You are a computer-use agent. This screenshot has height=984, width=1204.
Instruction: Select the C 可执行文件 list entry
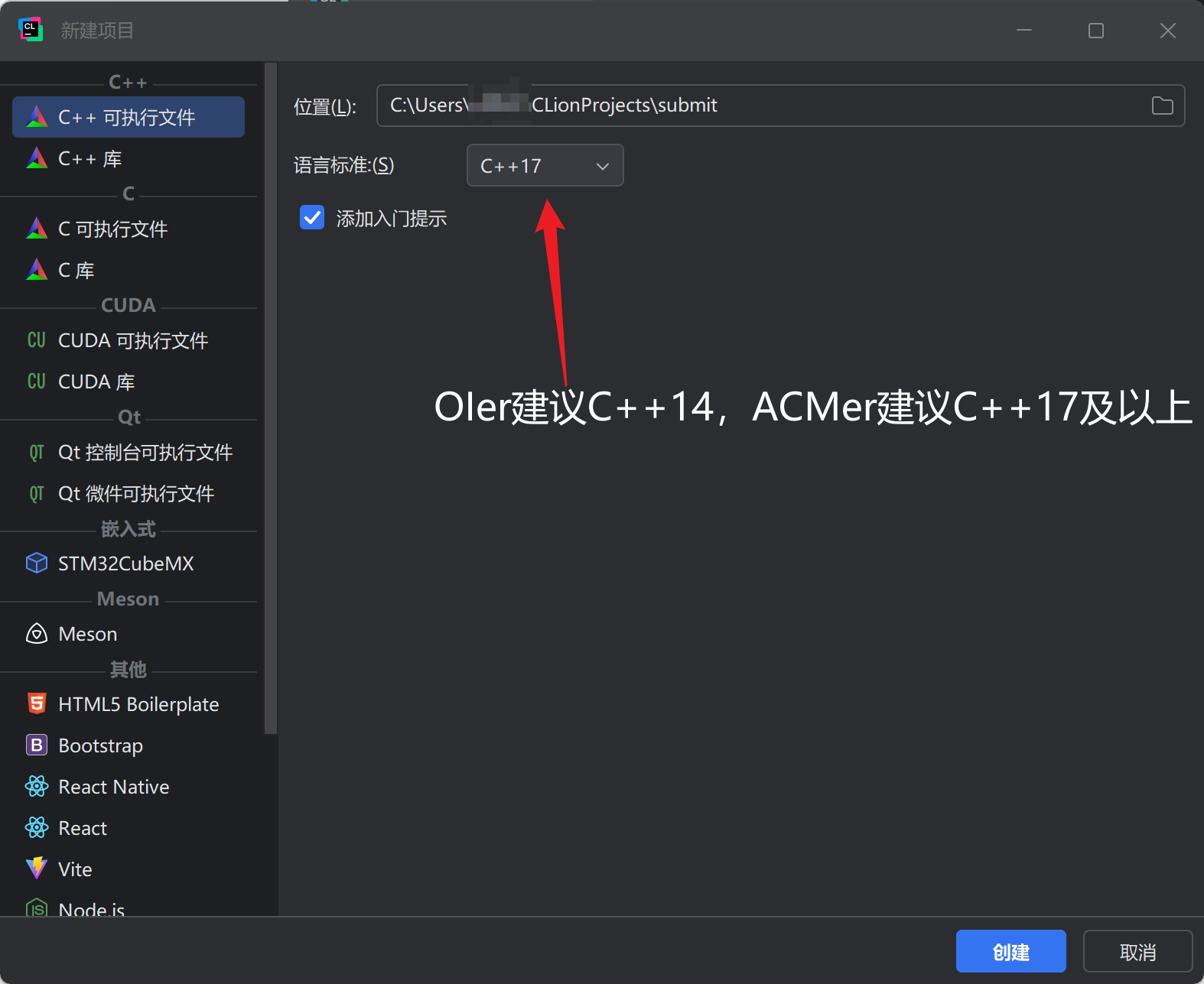tap(129, 229)
